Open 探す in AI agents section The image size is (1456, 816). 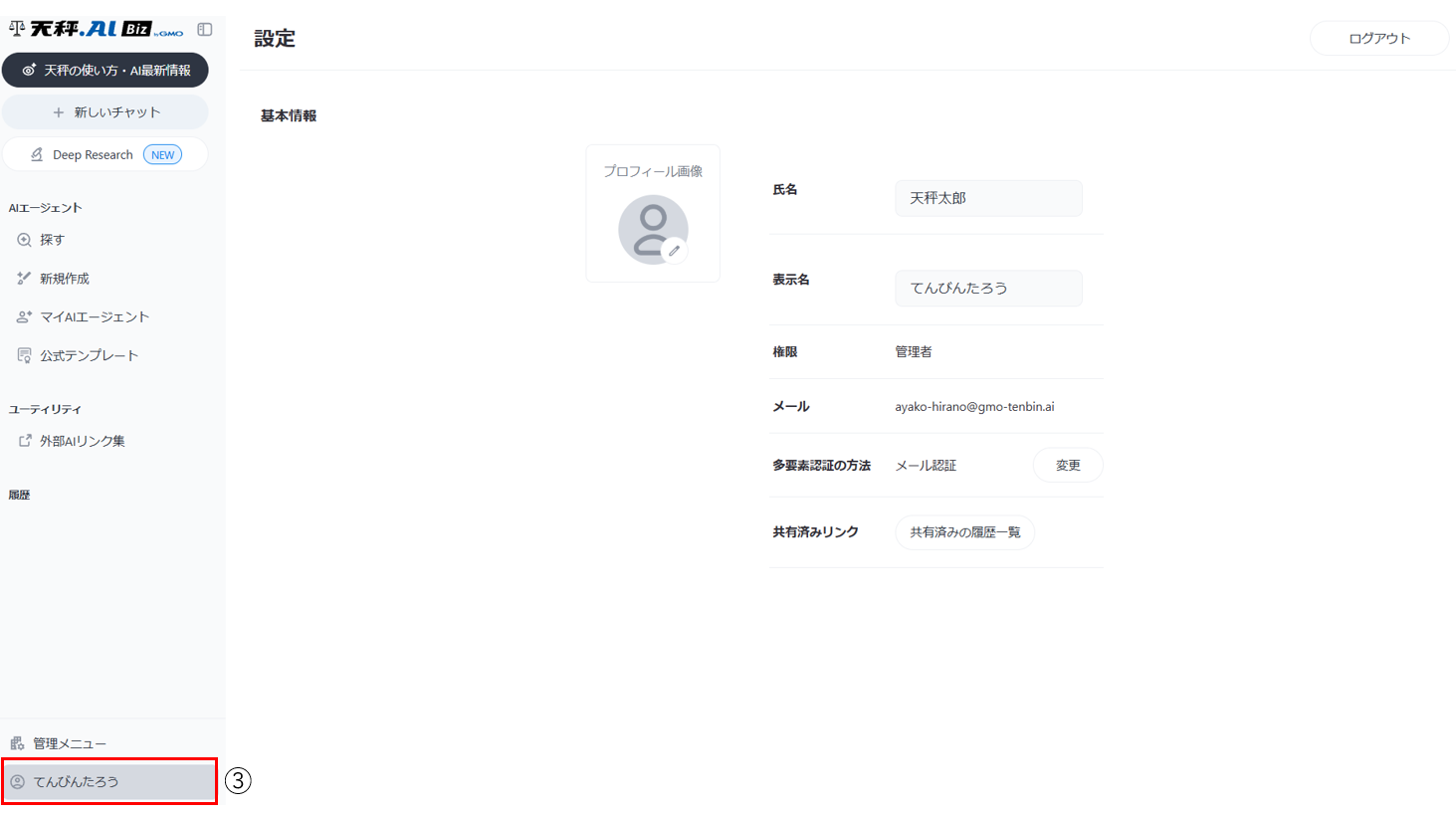point(52,240)
